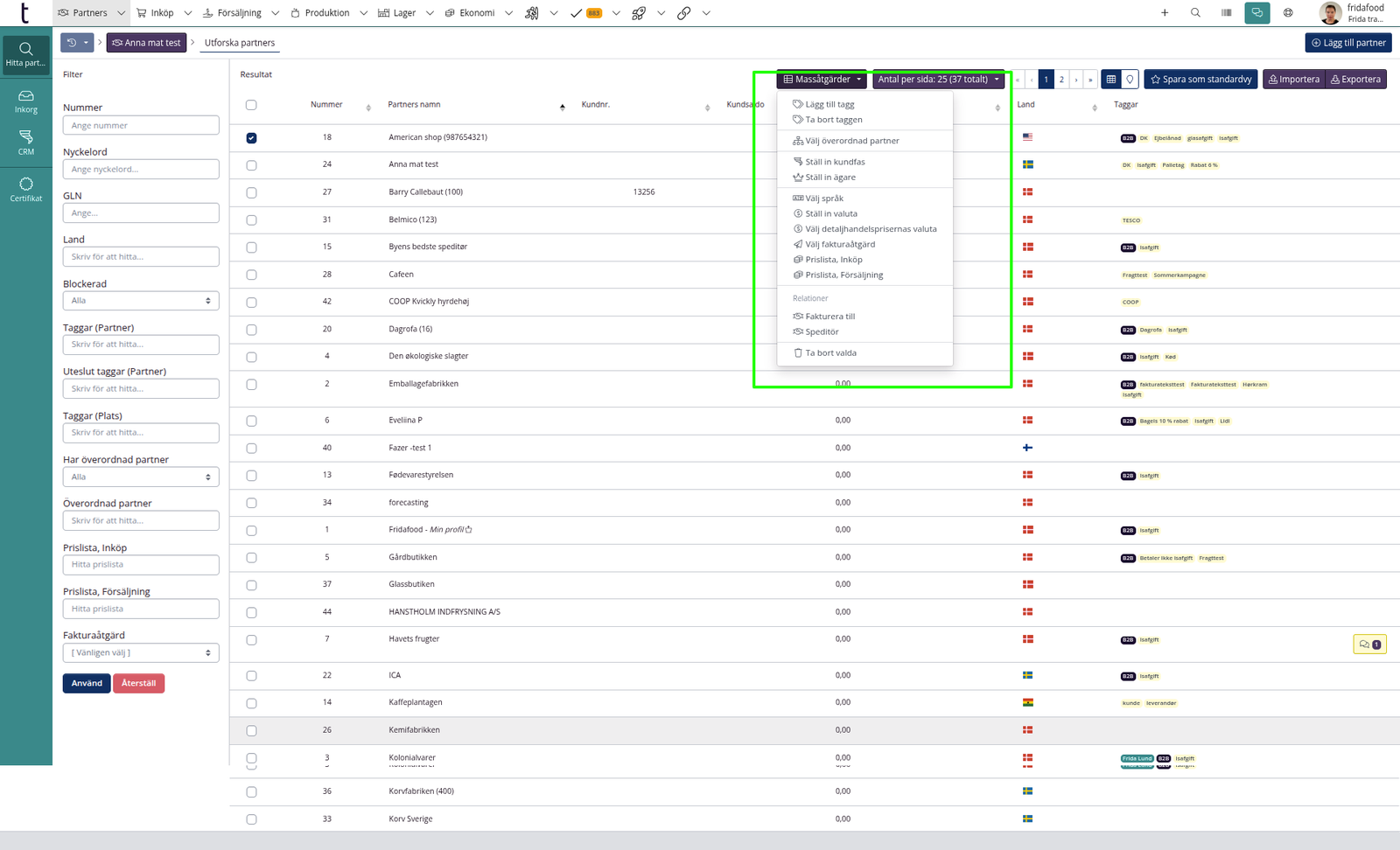Switch to table grid view
The height and width of the screenshot is (850, 1400).
point(1111,80)
